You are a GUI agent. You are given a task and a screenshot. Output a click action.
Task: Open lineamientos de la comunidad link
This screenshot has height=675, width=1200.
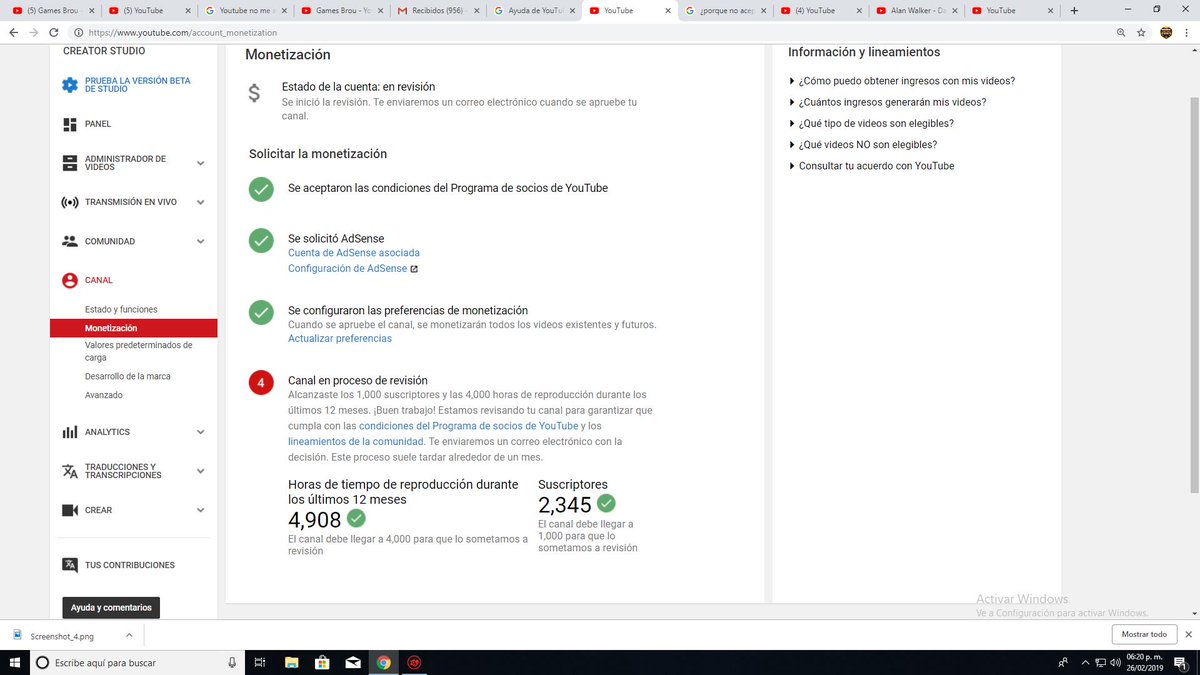pos(356,441)
